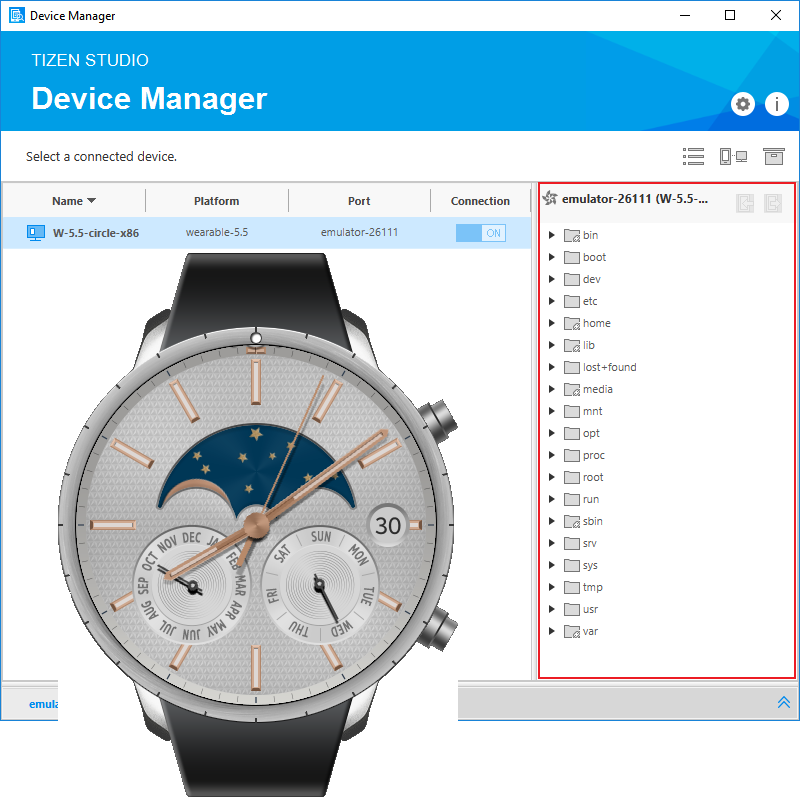Click the Platform column header
The height and width of the screenshot is (803, 800).
[216, 201]
